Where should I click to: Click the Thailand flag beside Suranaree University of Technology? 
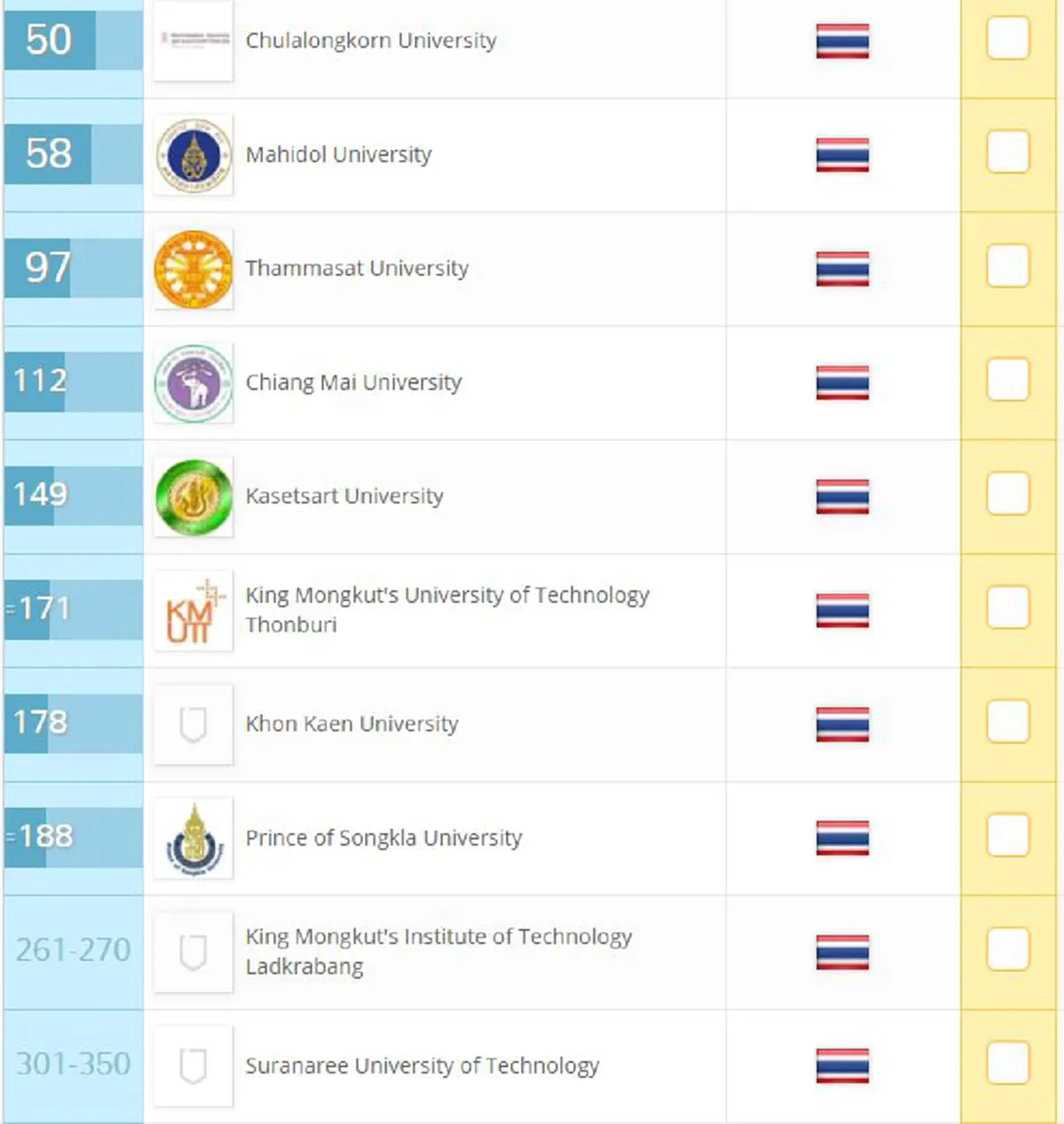tap(841, 1065)
